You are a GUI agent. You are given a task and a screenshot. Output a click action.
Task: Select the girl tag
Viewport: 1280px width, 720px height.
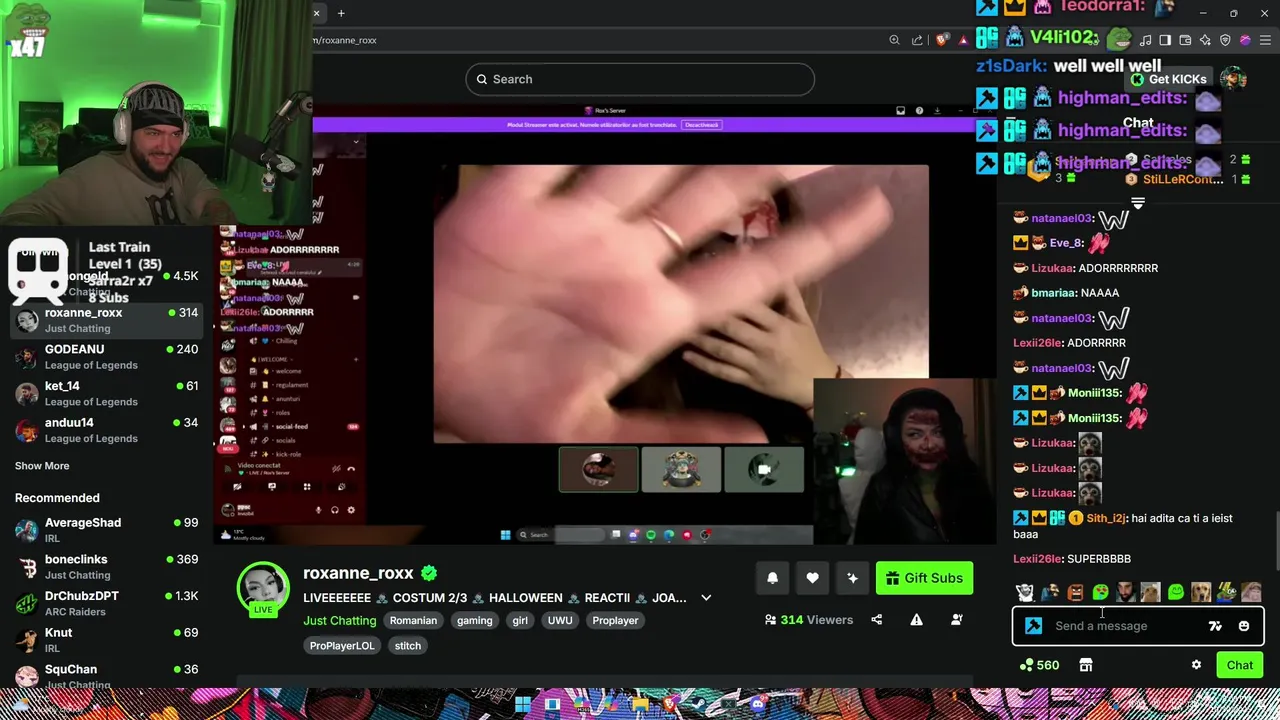pyautogui.click(x=520, y=621)
